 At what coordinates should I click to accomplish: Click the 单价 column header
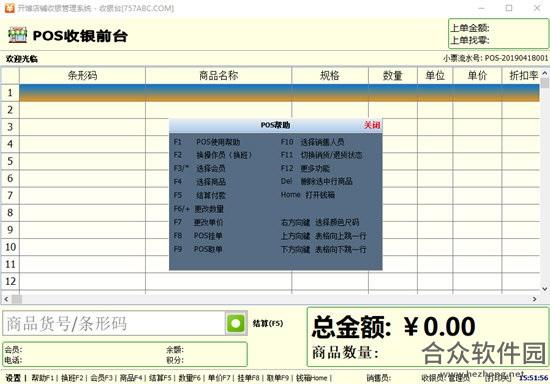pos(477,75)
